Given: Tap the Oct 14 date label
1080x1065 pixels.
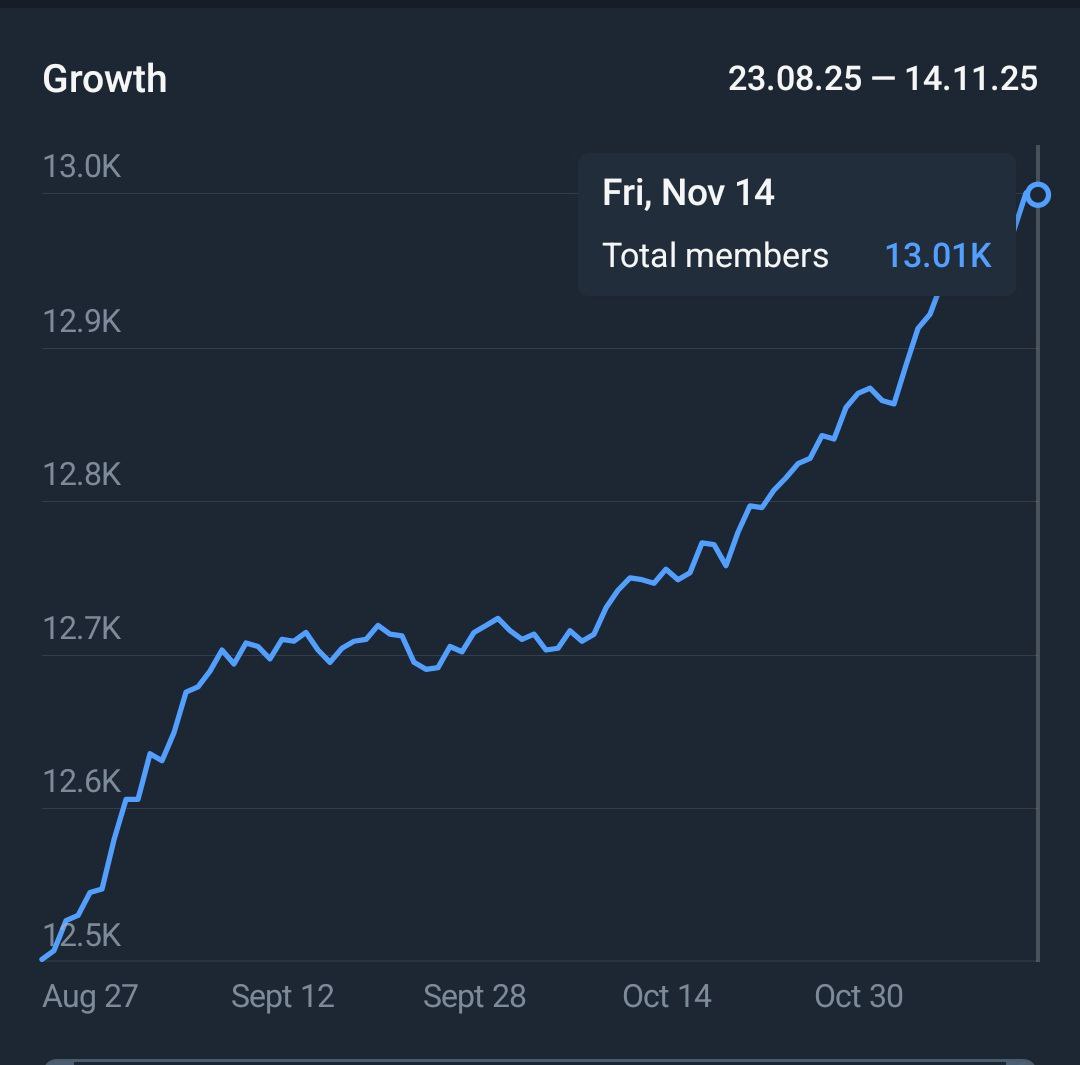Looking at the screenshot, I should (x=666, y=996).
